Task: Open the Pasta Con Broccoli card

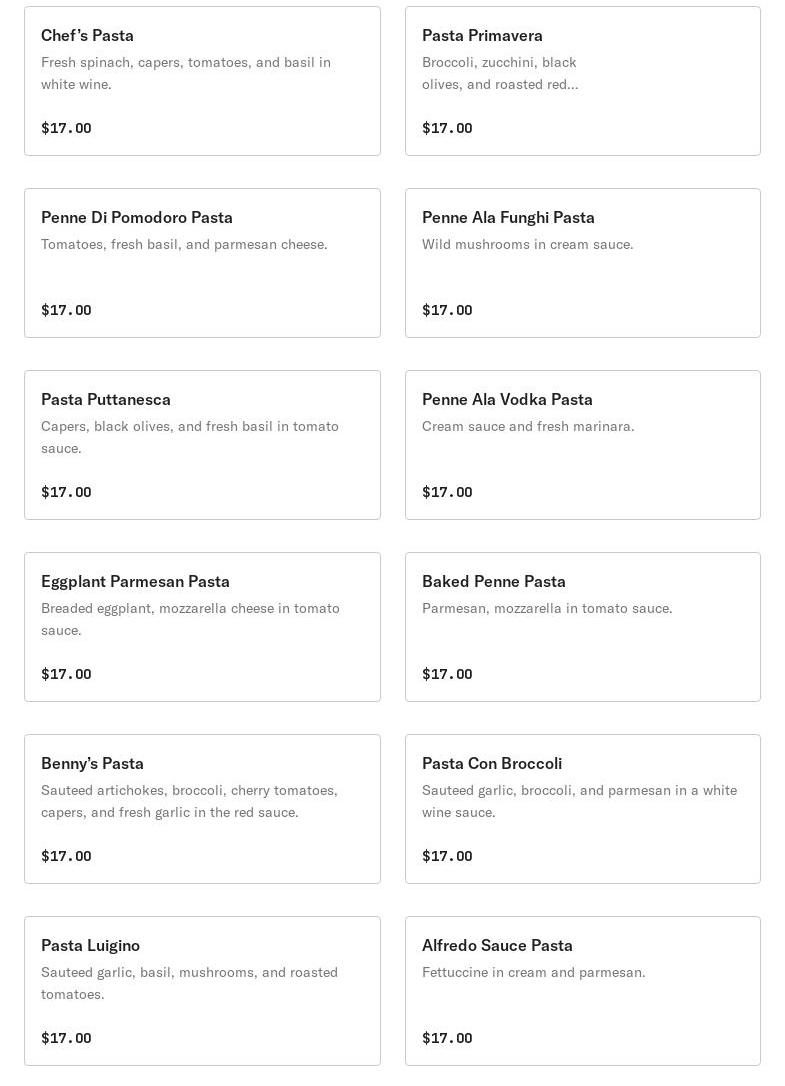Action: (x=582, y=809)
